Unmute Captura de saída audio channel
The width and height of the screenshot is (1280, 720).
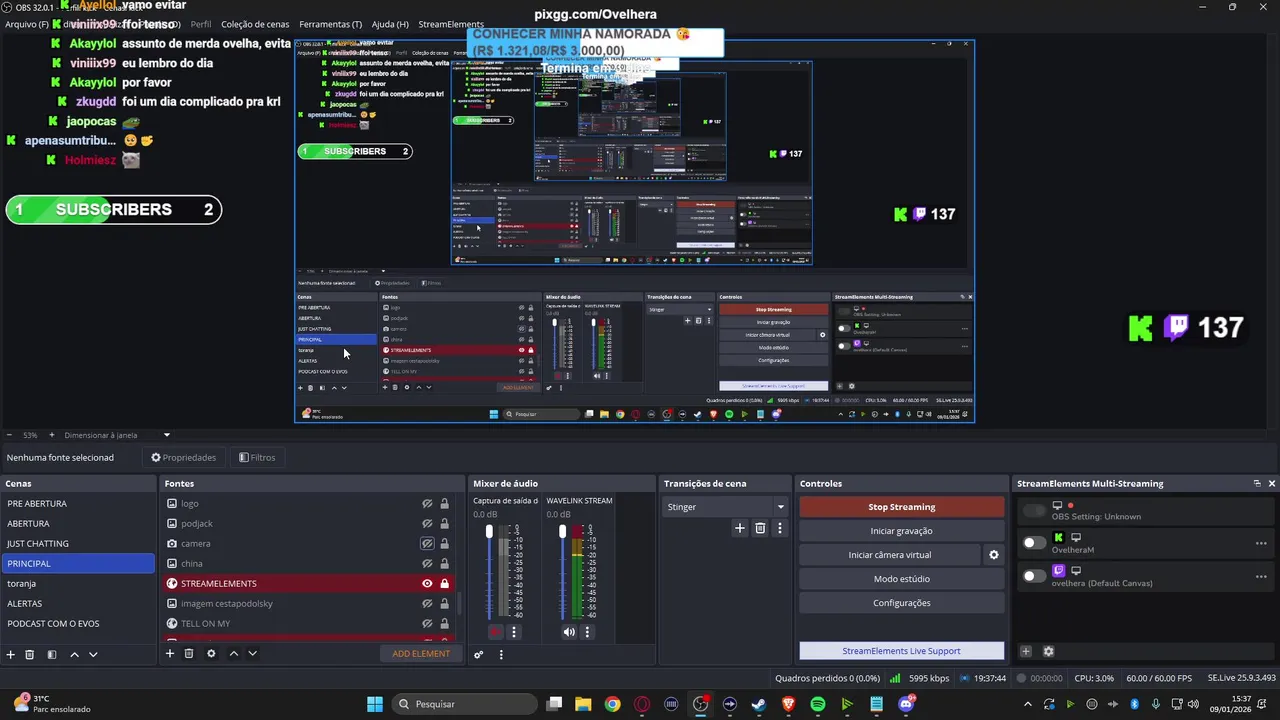(496, 632)
